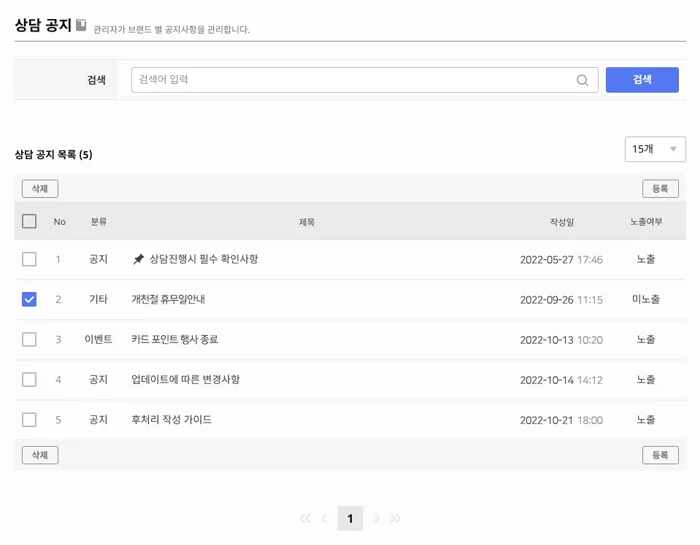Go to previous page arrow
The image size is (700, 545).
tap(325, 518)
